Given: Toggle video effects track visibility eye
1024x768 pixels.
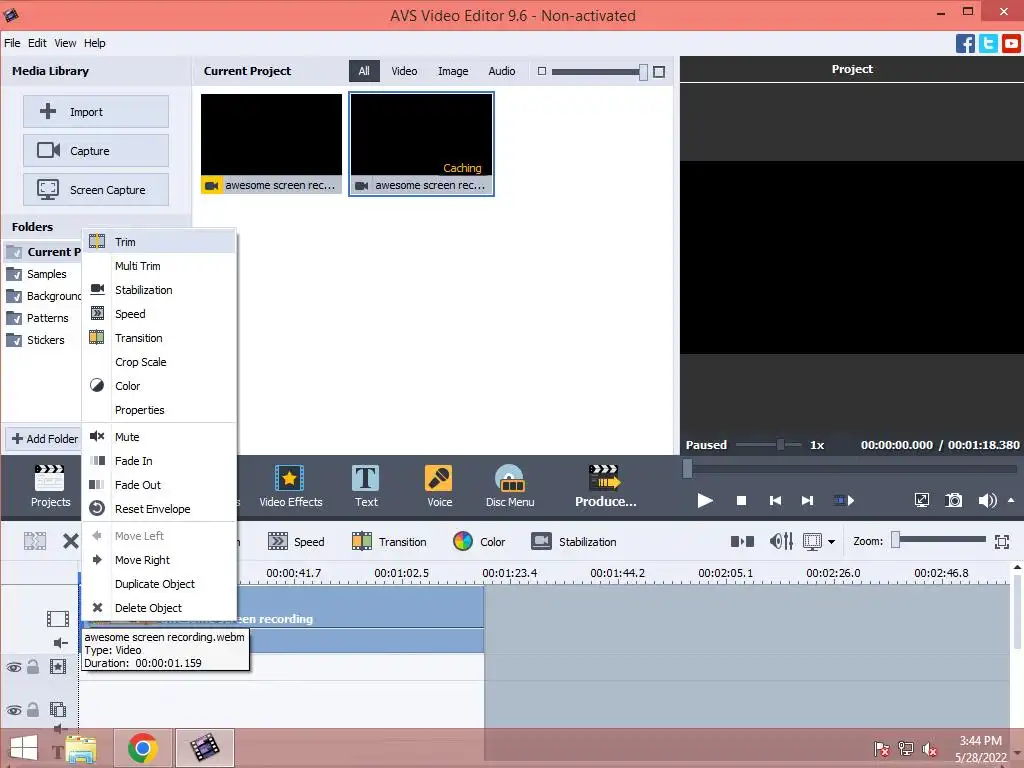Looking at the screenshot, I should point(14,667).
